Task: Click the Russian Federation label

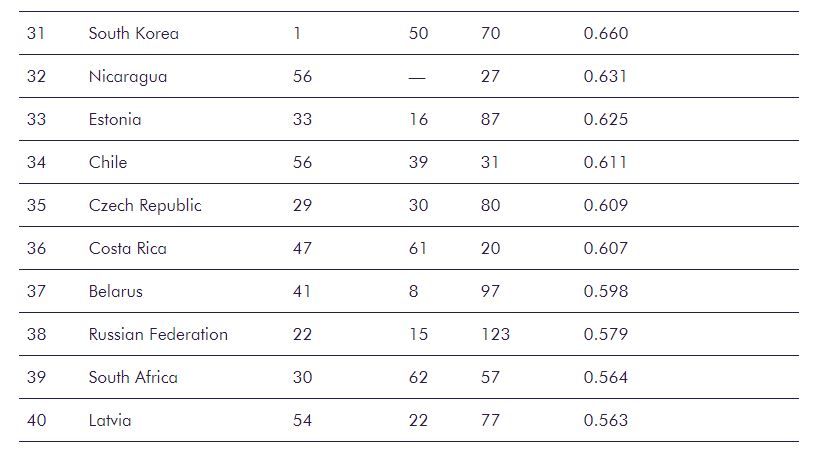Action: [158, 334]
